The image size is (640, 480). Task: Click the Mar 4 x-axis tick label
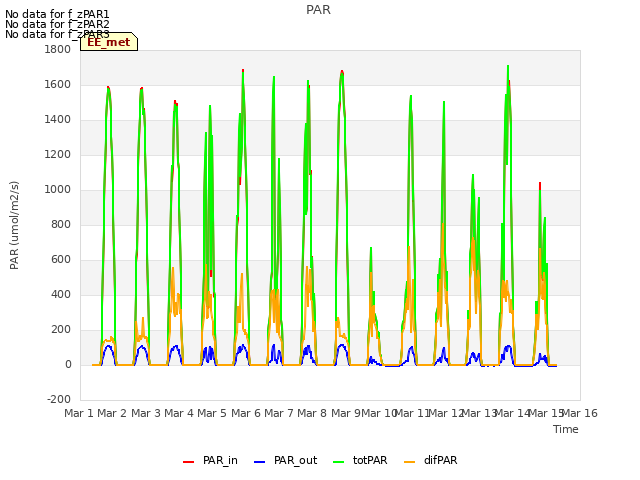point(179,413)
